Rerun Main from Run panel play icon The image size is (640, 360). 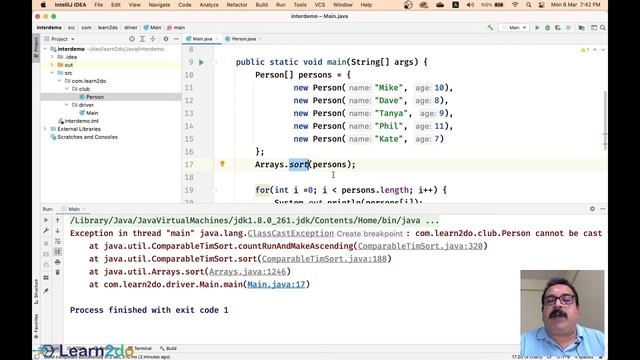(x=46, y=220)
